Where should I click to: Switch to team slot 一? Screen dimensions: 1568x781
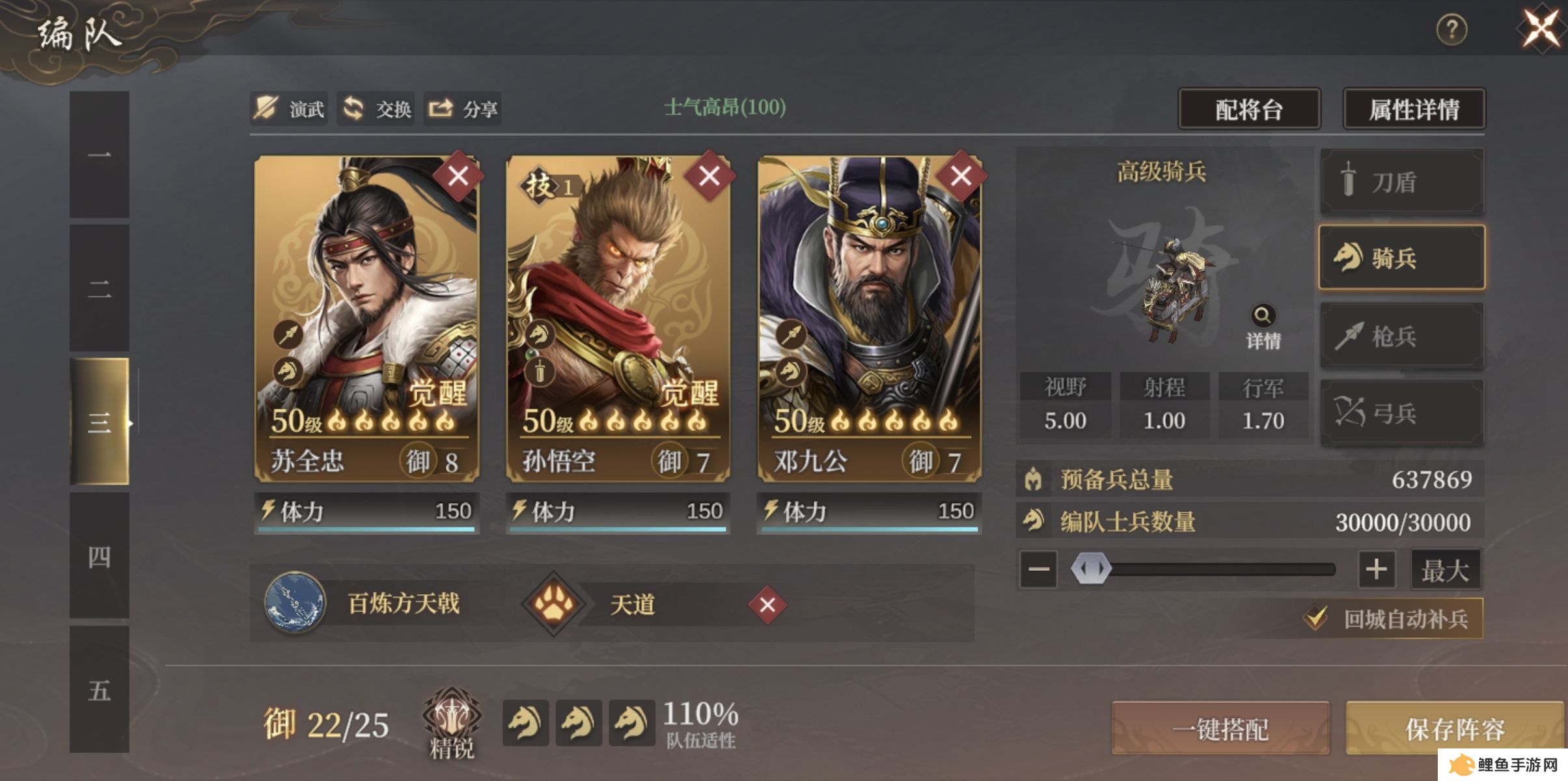pyautogui.click(x=100, y=155)
